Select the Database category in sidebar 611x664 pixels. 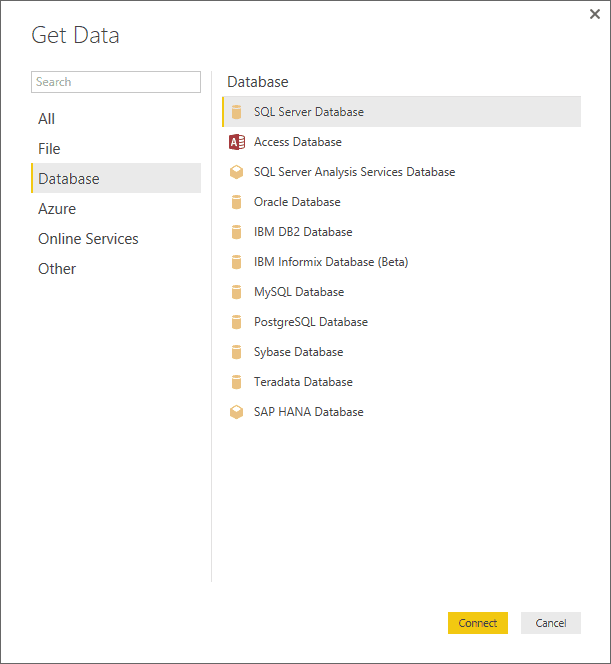[x=116, y=178]
